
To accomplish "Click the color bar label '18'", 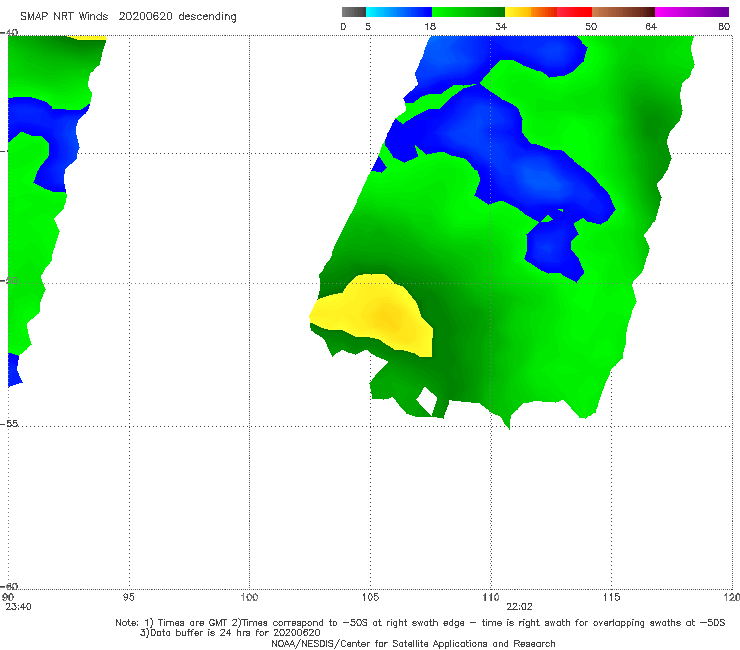I will pyautogui.click(x=430, y=26).
